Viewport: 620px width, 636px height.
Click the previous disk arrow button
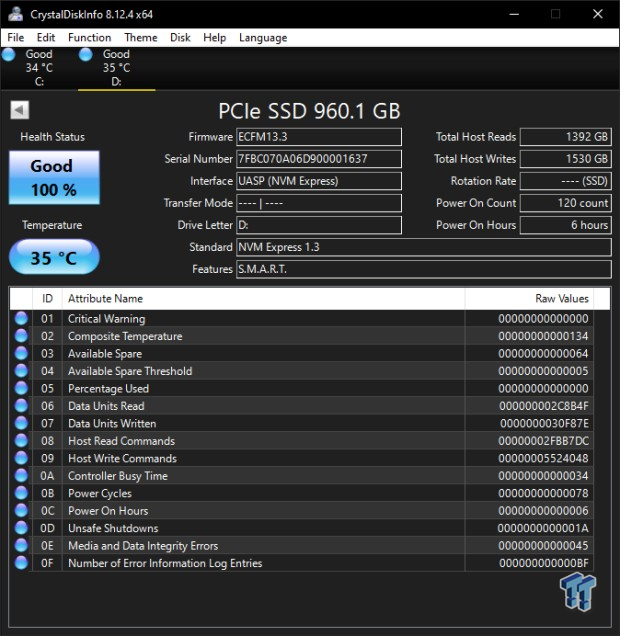point(19,110)
